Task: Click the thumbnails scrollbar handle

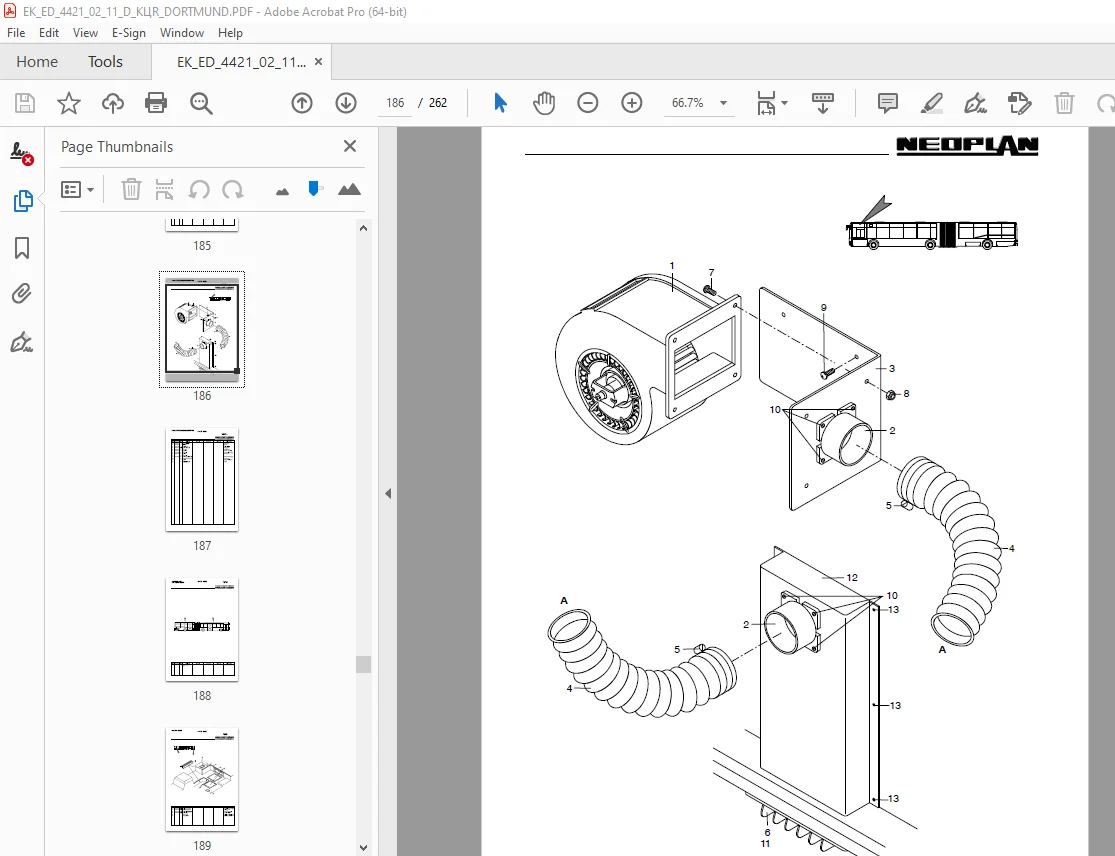Action: pyautogui.click(x=363, y=664)
